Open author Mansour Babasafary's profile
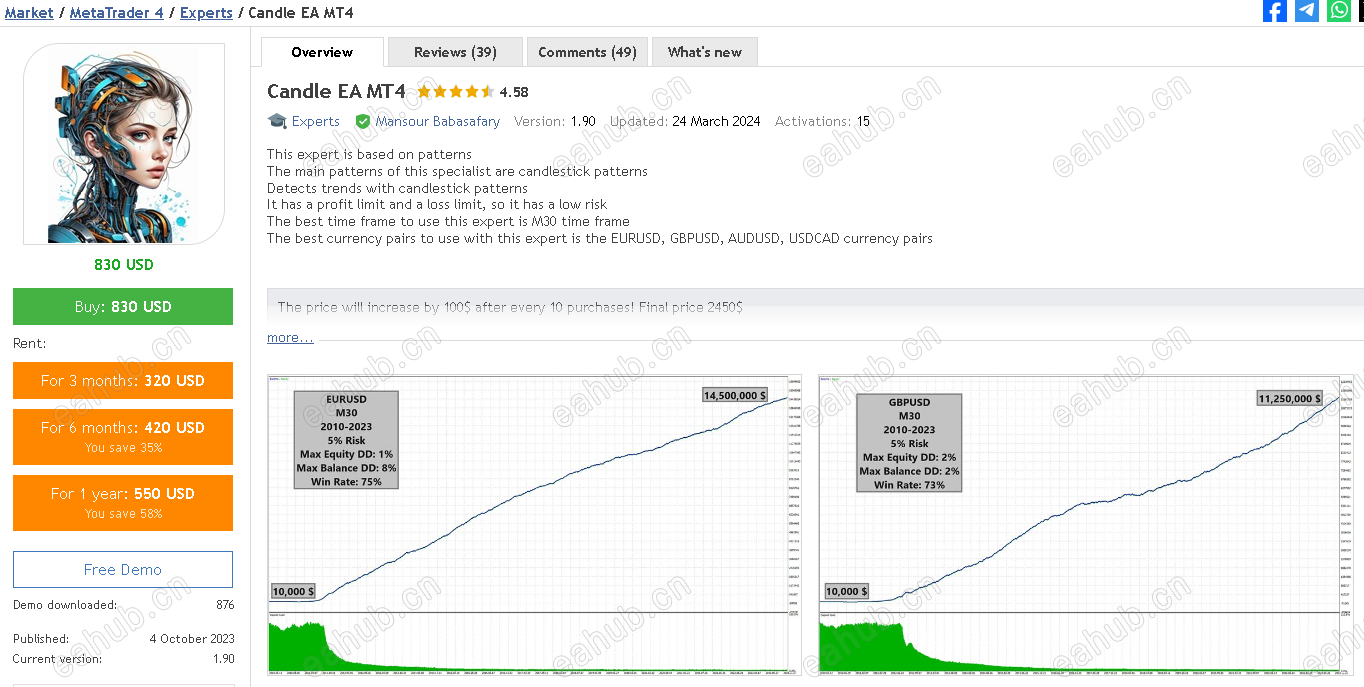This screenshot has width=1364, height=687. coord(438,121)
